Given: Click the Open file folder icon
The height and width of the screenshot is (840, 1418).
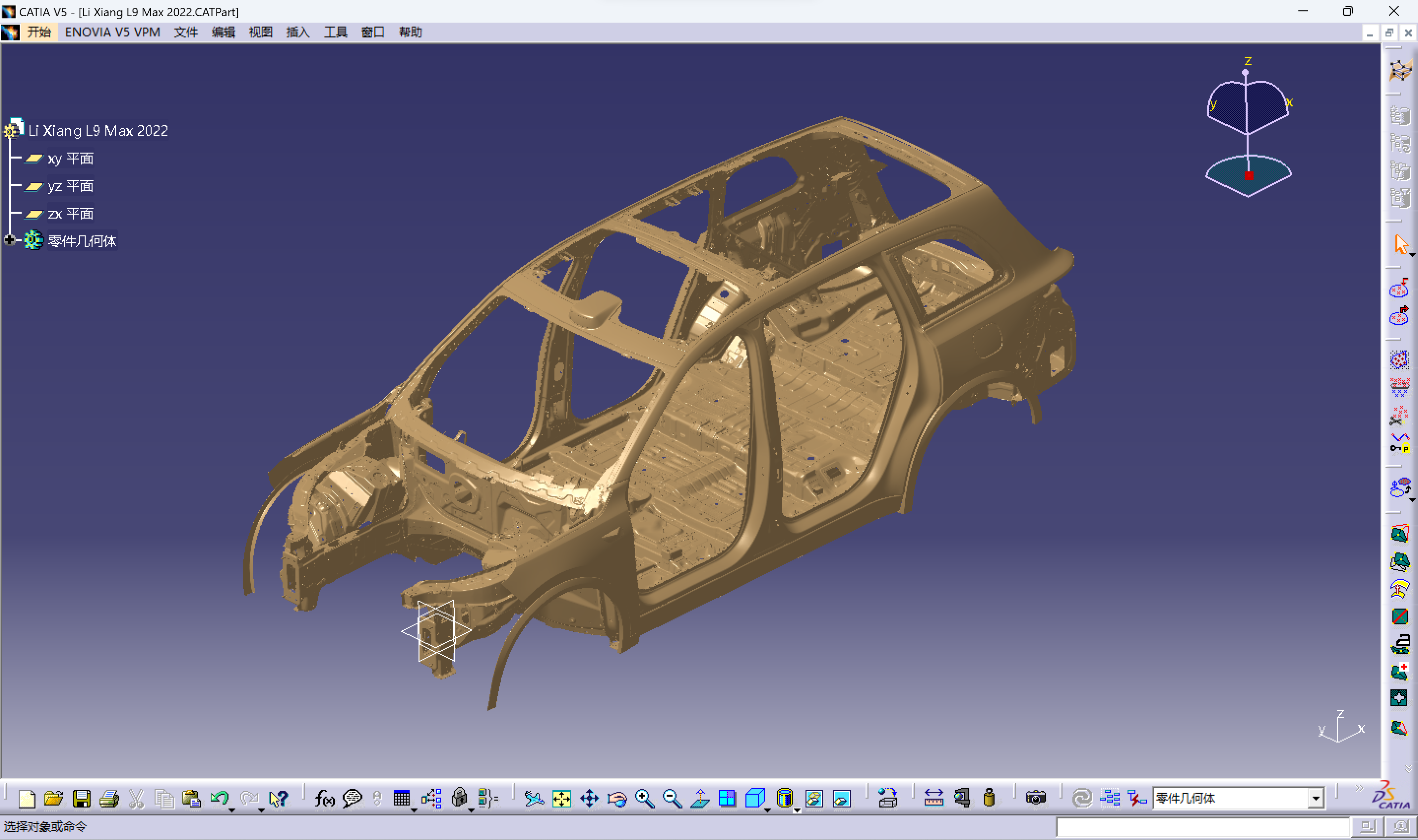Looking at the screenshot, I should click(x=54, y=799).
